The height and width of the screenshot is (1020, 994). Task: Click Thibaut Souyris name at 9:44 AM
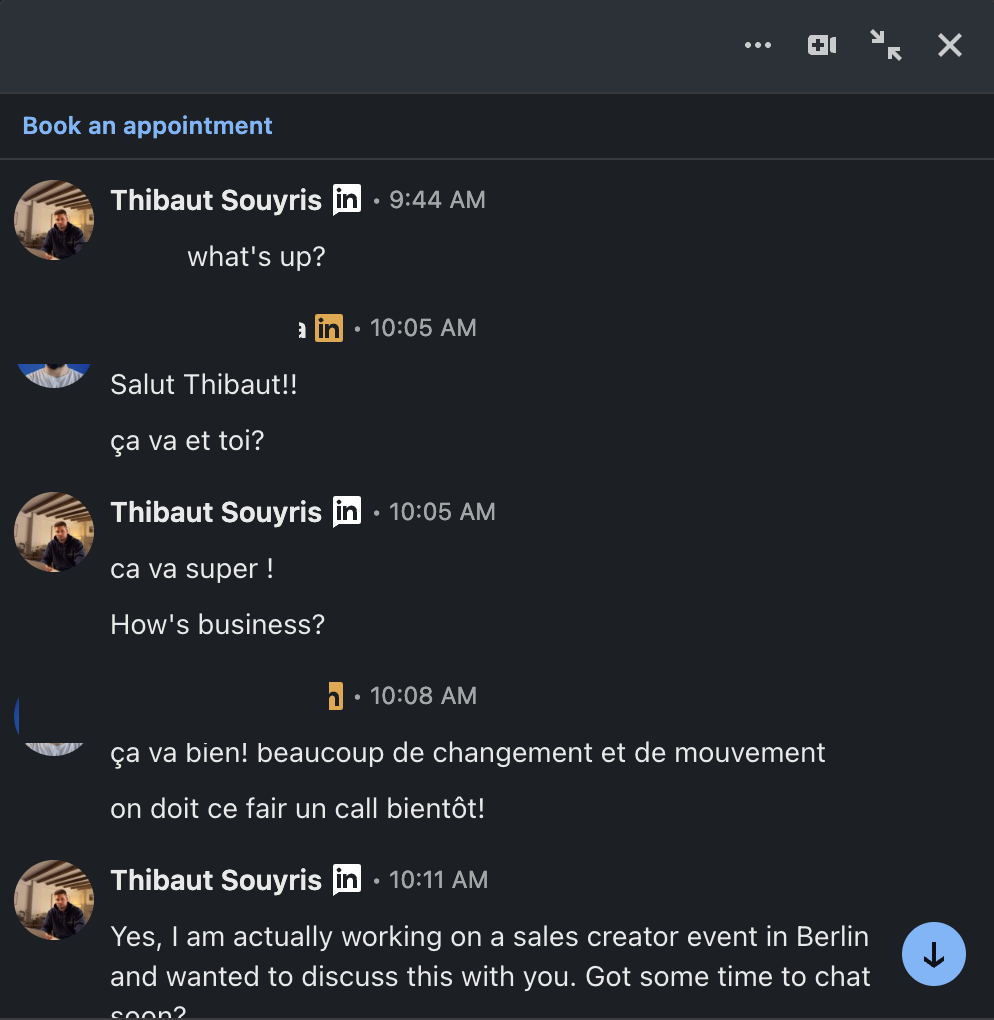(216, 200)
